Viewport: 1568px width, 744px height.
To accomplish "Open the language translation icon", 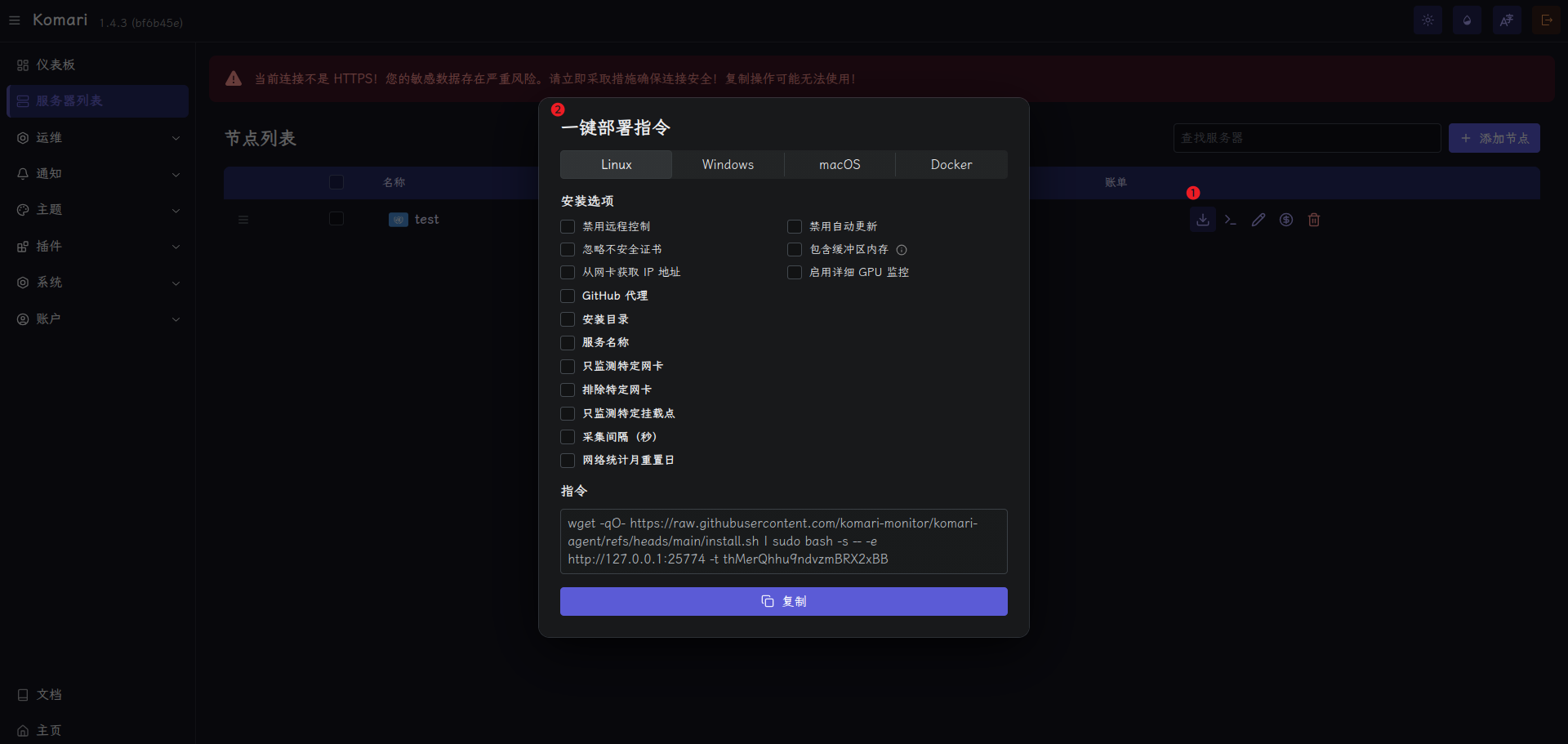I will [x=1507, y=20].
